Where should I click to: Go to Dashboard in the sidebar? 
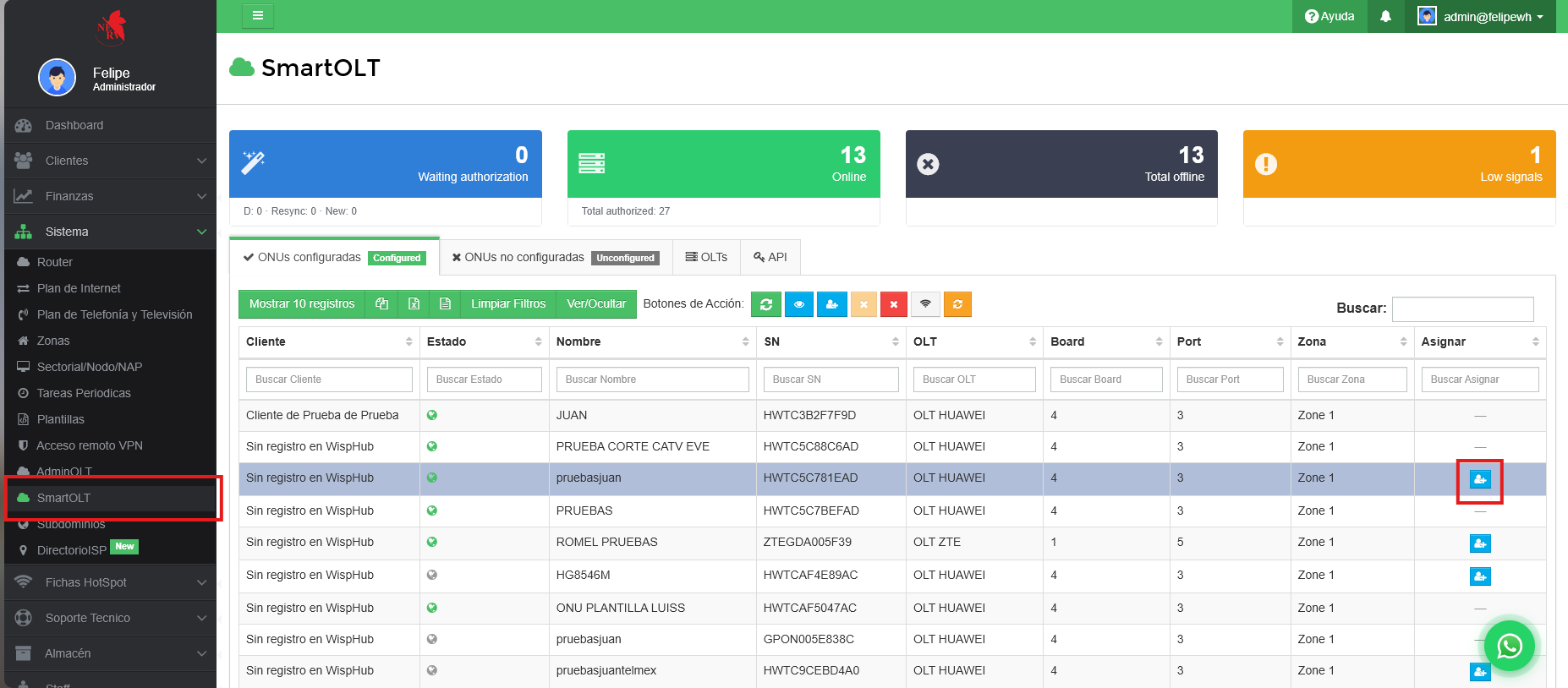pos(110,125)
